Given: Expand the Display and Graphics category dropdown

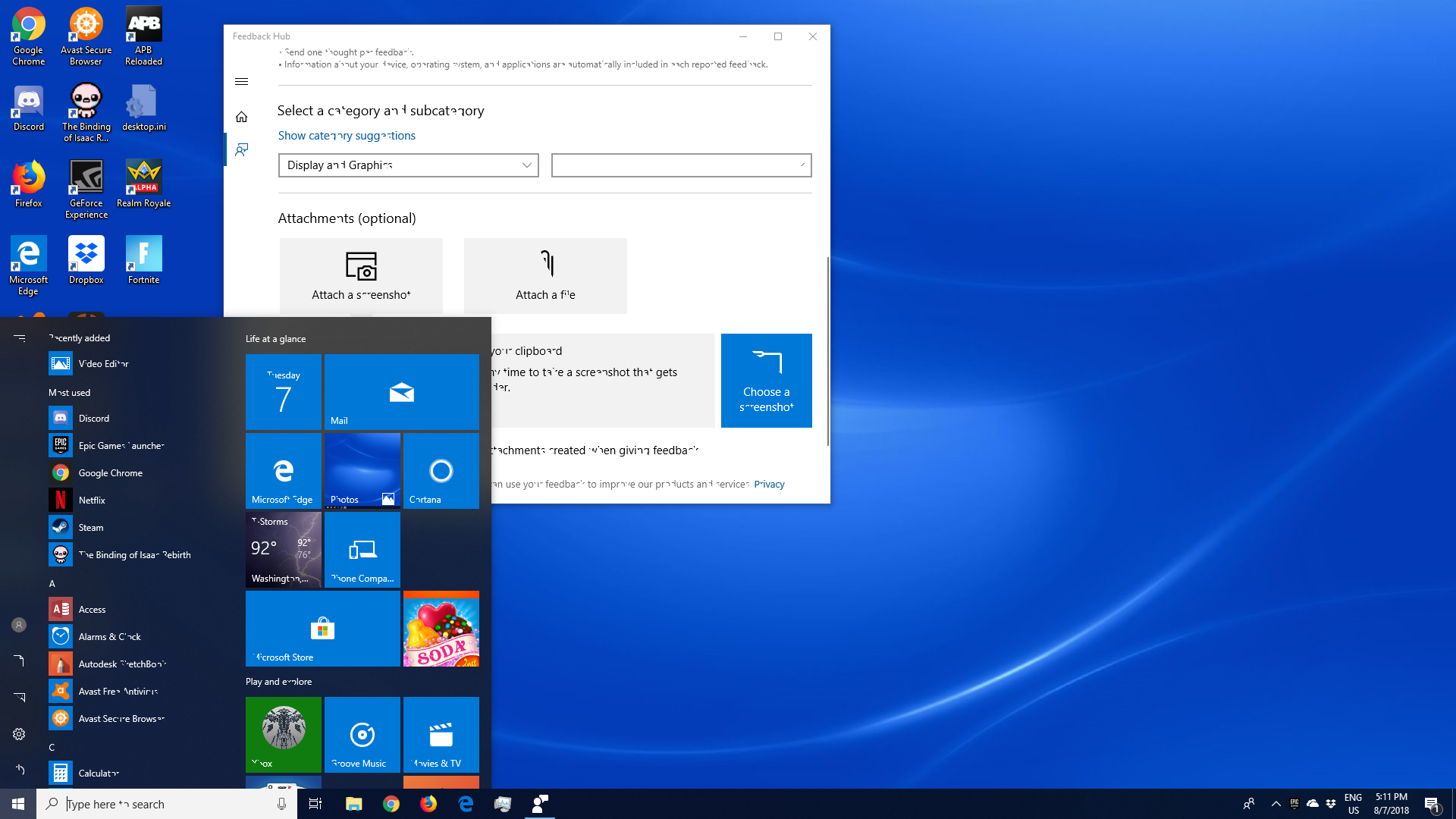Looking at the screenshot, I should point(409,165).
